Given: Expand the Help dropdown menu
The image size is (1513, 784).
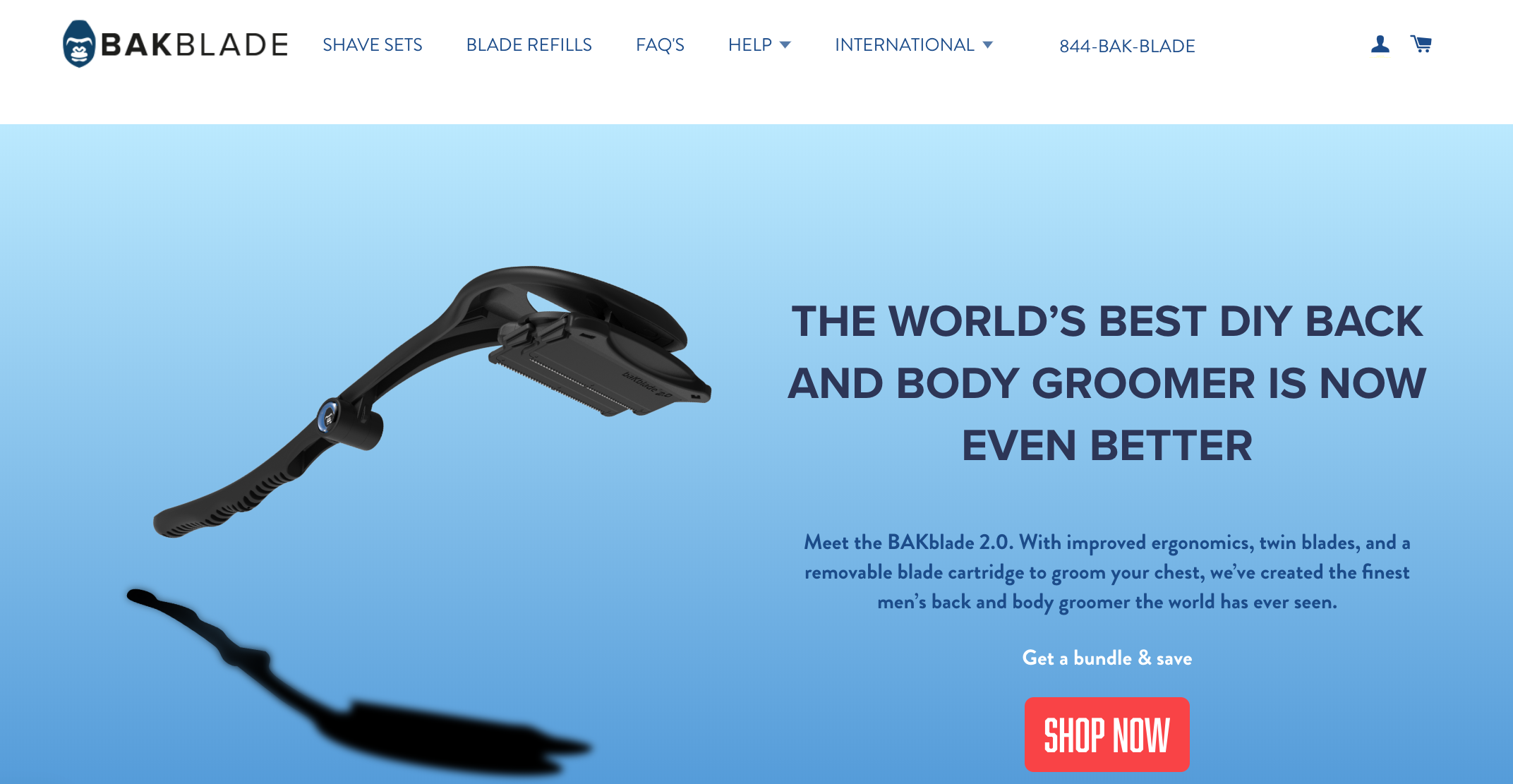Looking at the screenshot, I should tap(759, 44).
